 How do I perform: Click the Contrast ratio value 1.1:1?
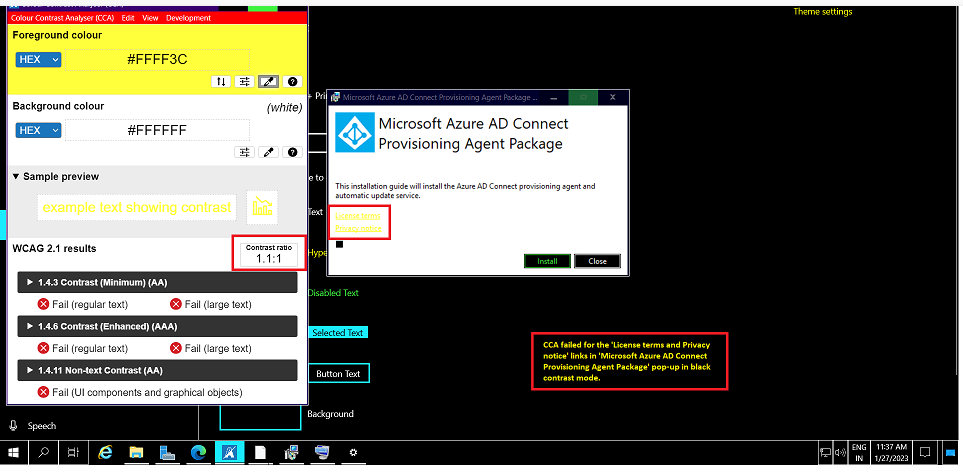(268, 259)
